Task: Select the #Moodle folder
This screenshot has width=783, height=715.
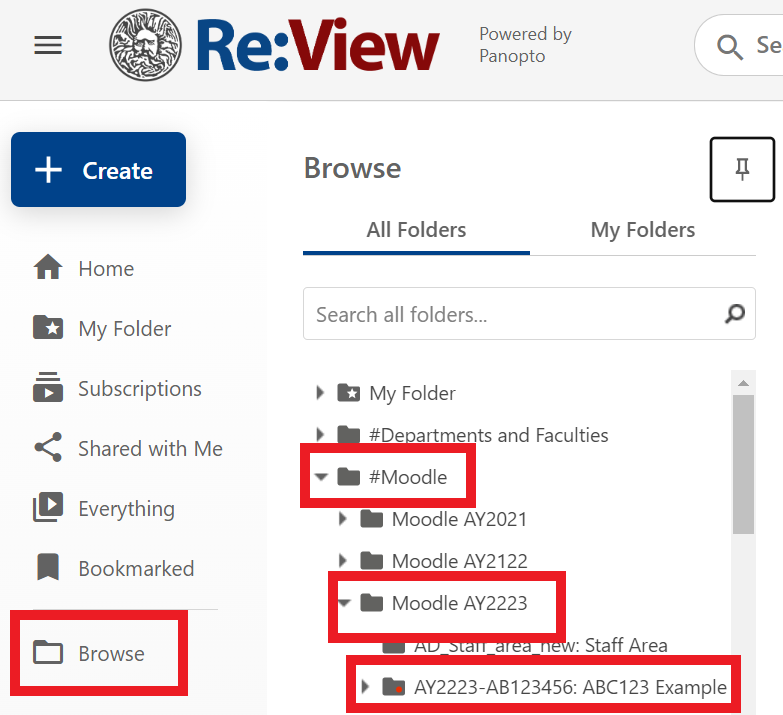Action: pos(407,477)
